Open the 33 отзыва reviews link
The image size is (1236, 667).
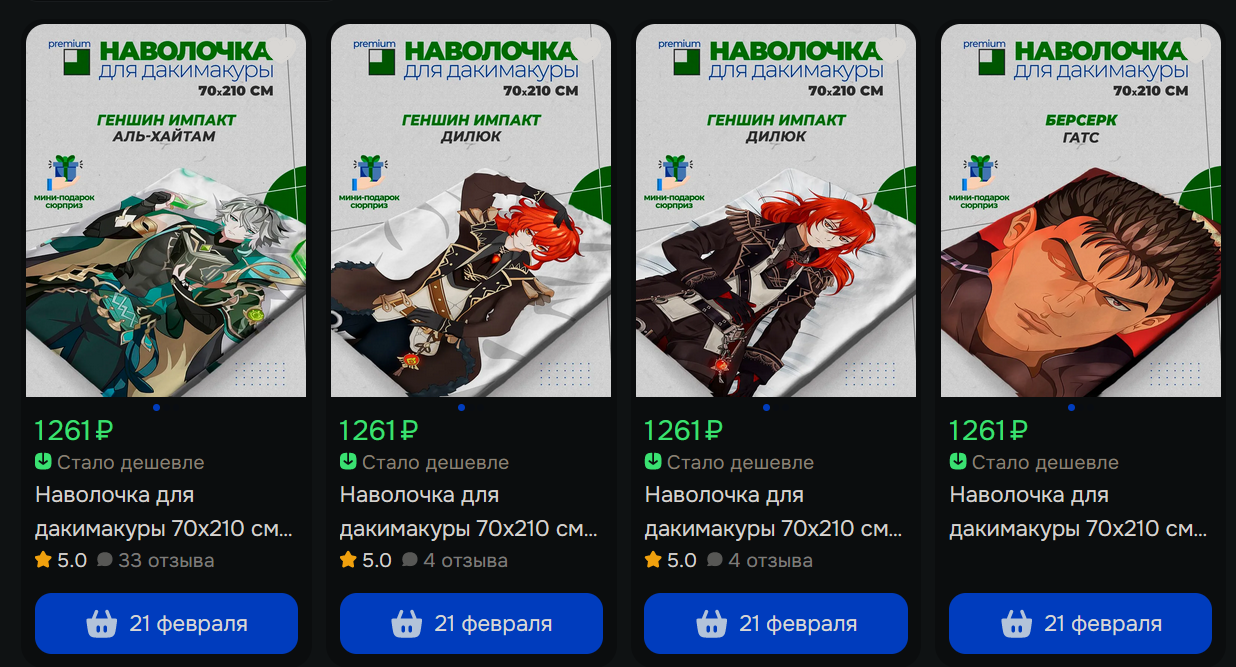(166, 560)
